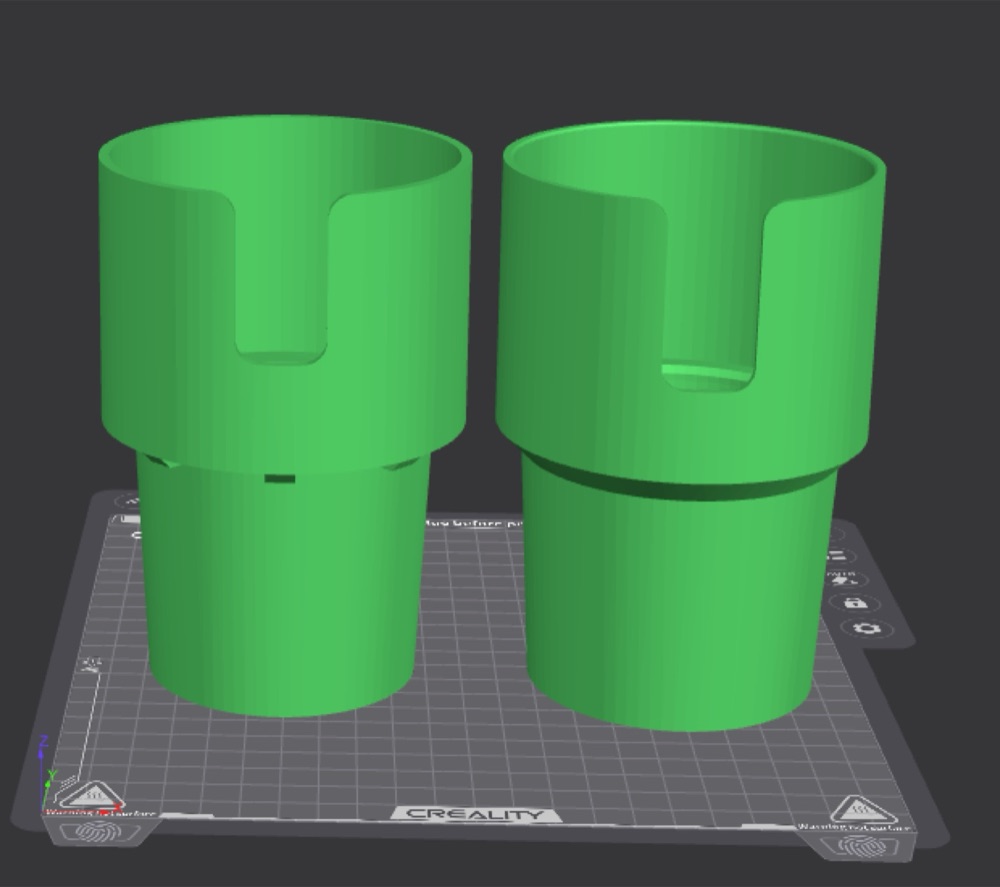Toggle the plate lock icon

tap(855, 603)
